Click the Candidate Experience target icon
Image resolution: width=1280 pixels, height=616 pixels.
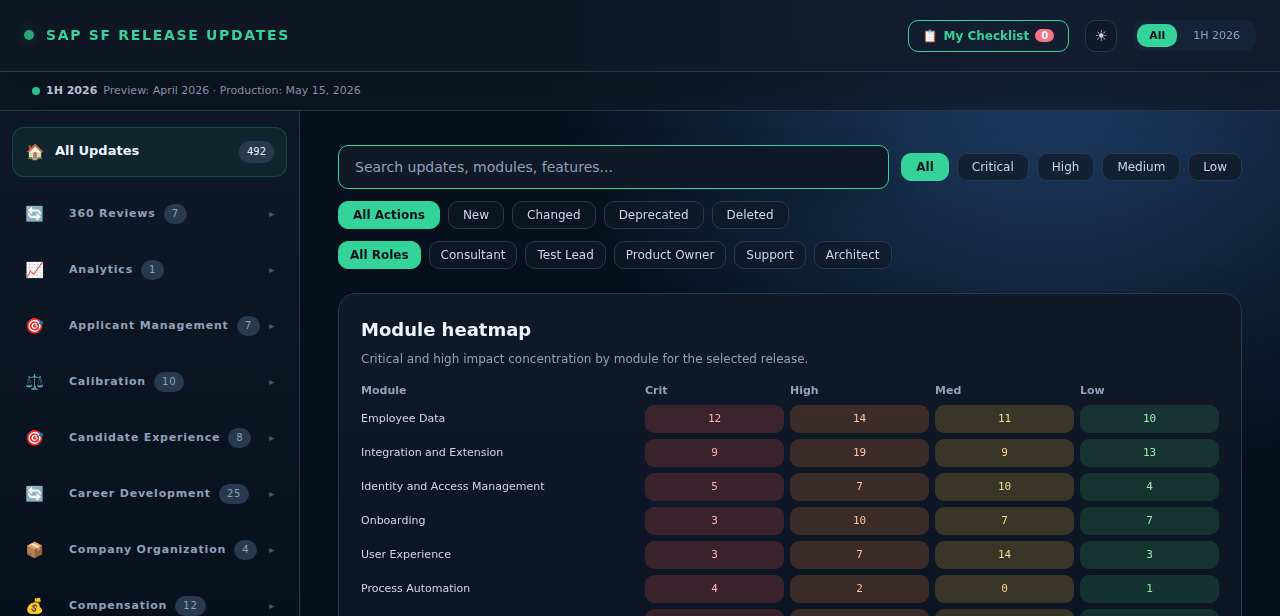tap(35, 438)
